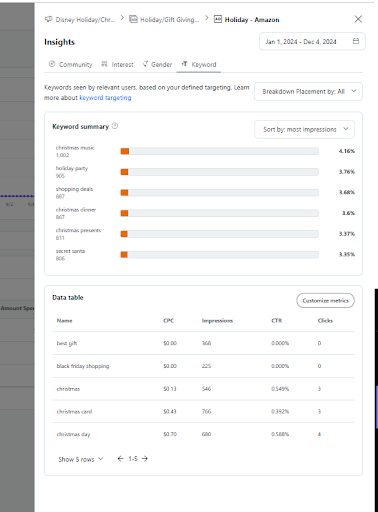Click the christmas presents keyword label
Screen dimensions: 378x512
click(x=78, y=230)
